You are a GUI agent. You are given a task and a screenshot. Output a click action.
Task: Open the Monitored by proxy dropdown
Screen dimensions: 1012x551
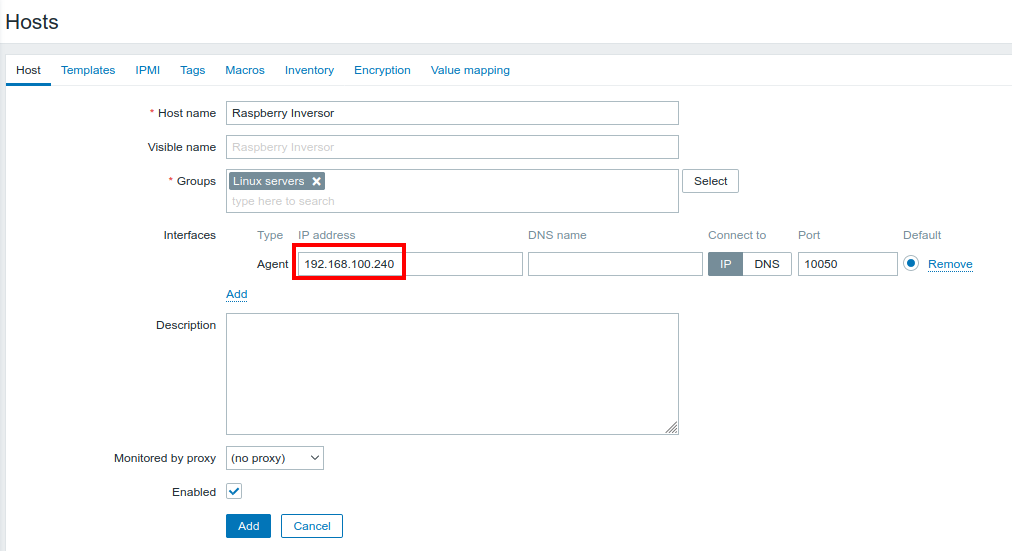coord(275,458)
